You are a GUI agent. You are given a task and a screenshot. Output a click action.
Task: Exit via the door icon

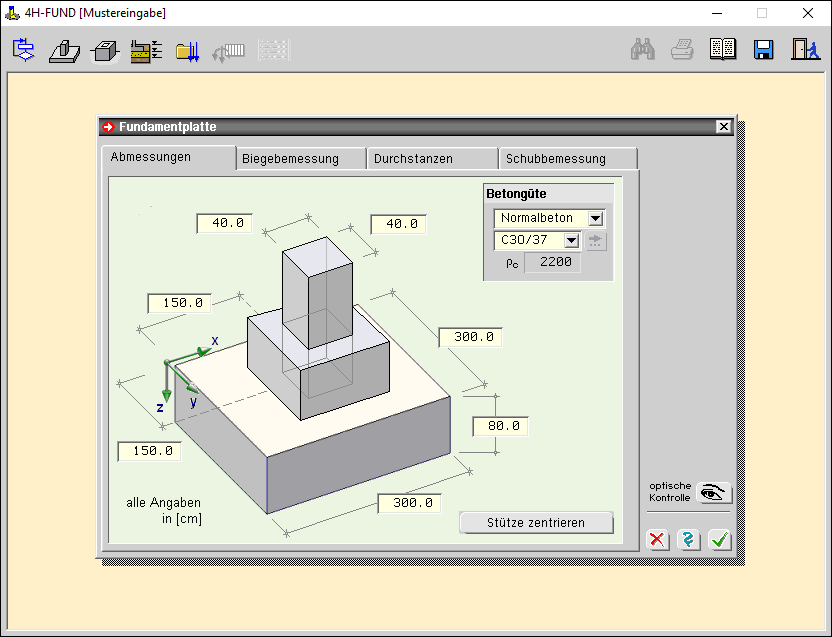[804, 50]
